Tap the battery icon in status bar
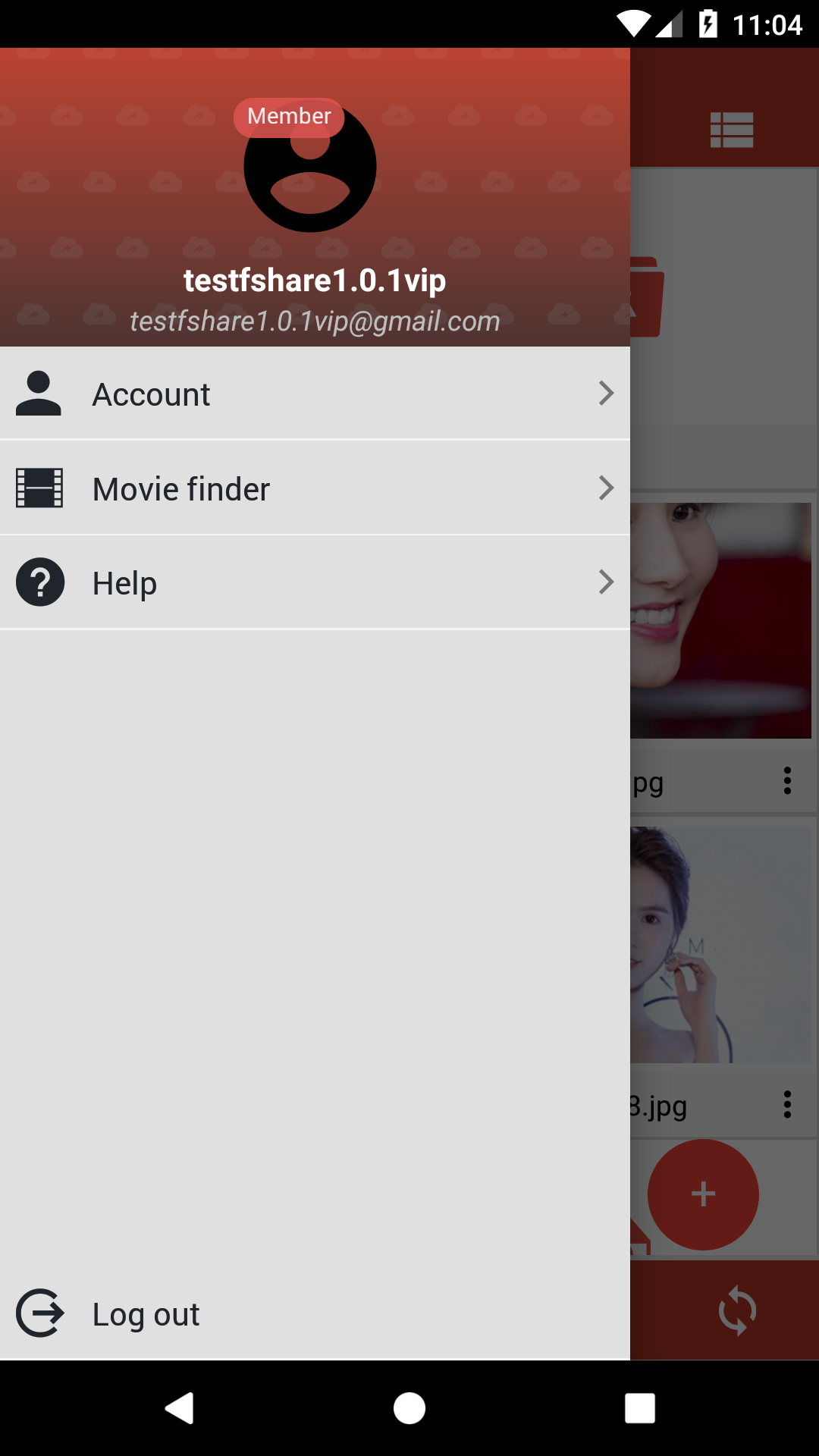Image resolution: width=819 pixels, height=1456 pixels. (708, 24)
